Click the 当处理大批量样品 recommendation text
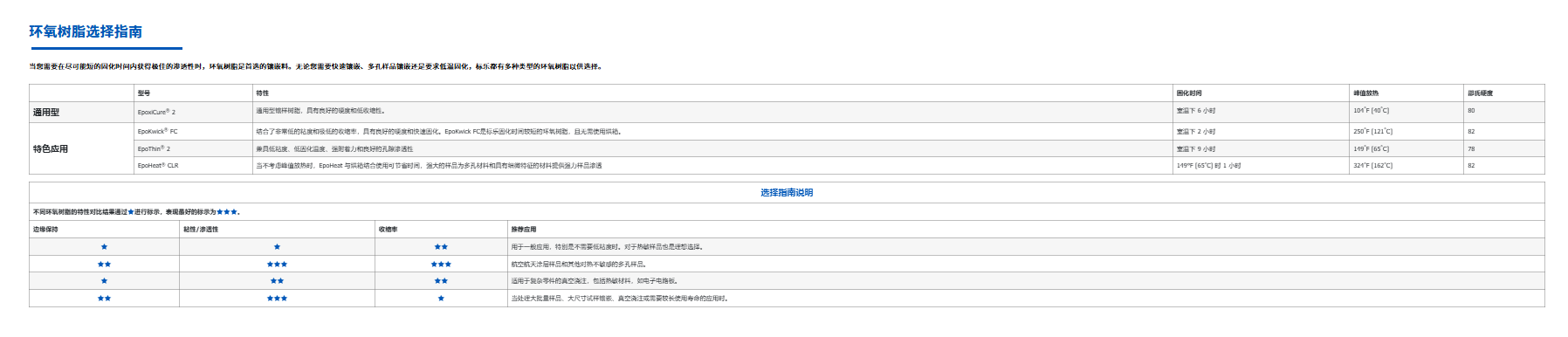Image resolution: width=1568 pixels, height=337 pixels. [620, 299]
